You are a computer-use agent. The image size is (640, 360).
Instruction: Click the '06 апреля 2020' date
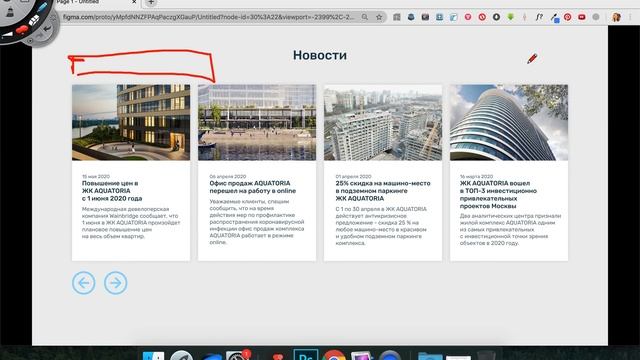click(228, 176)
